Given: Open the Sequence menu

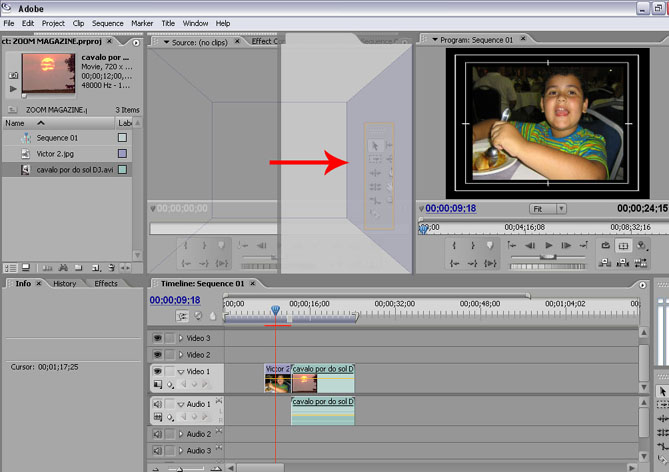Looking at the screenshot, I should click(107, 23).
